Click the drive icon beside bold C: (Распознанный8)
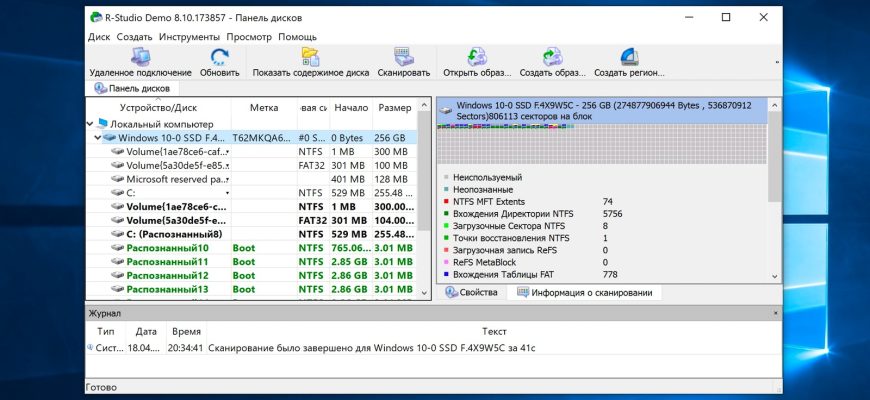This screenshot has height=400, width=870. [118, 234]
